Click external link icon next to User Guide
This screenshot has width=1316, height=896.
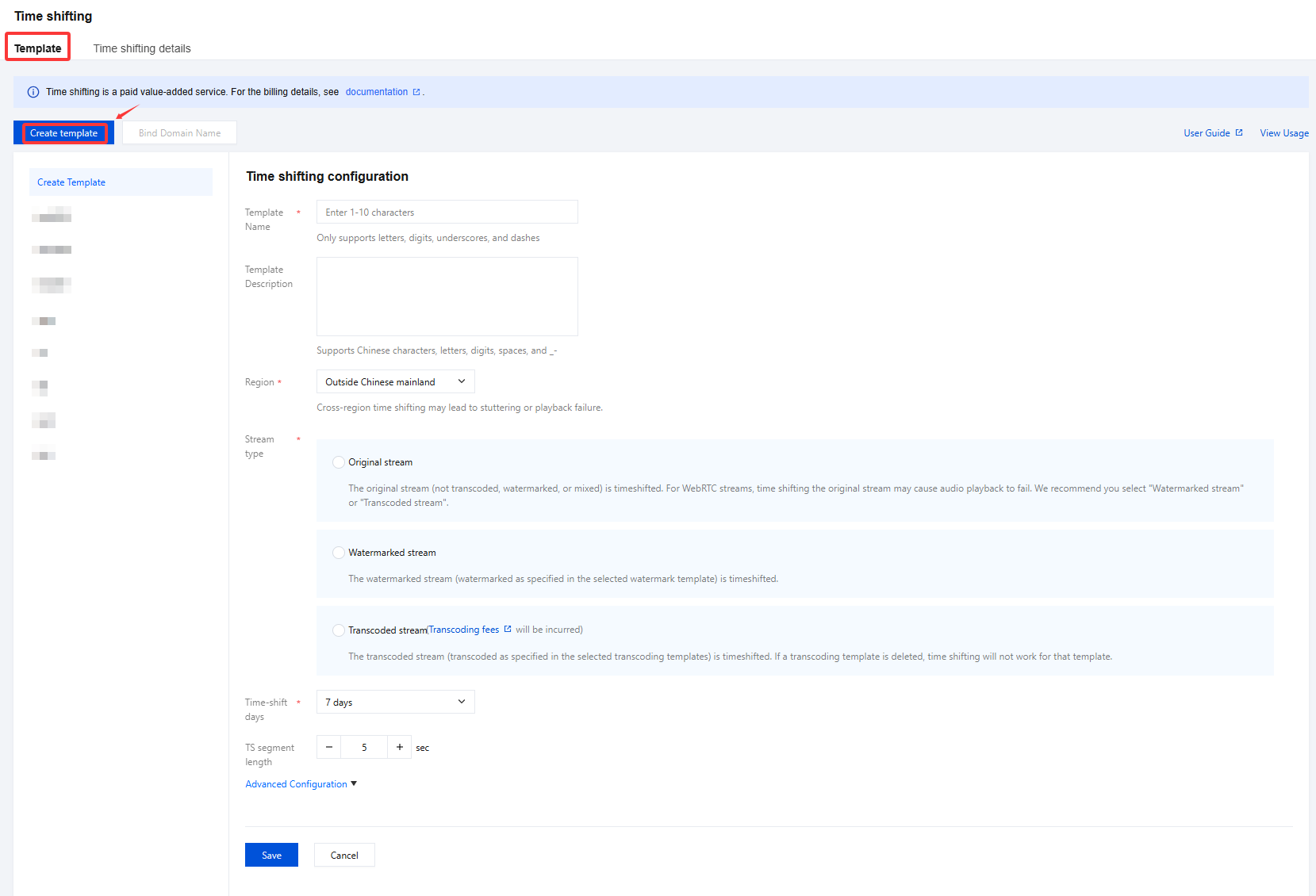pos(1239,133)
